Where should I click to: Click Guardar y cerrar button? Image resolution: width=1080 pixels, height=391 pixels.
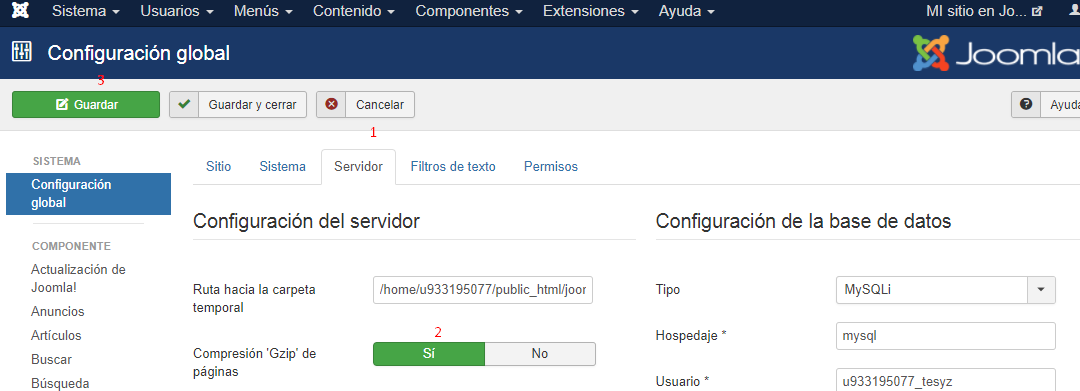click(238, 105)
